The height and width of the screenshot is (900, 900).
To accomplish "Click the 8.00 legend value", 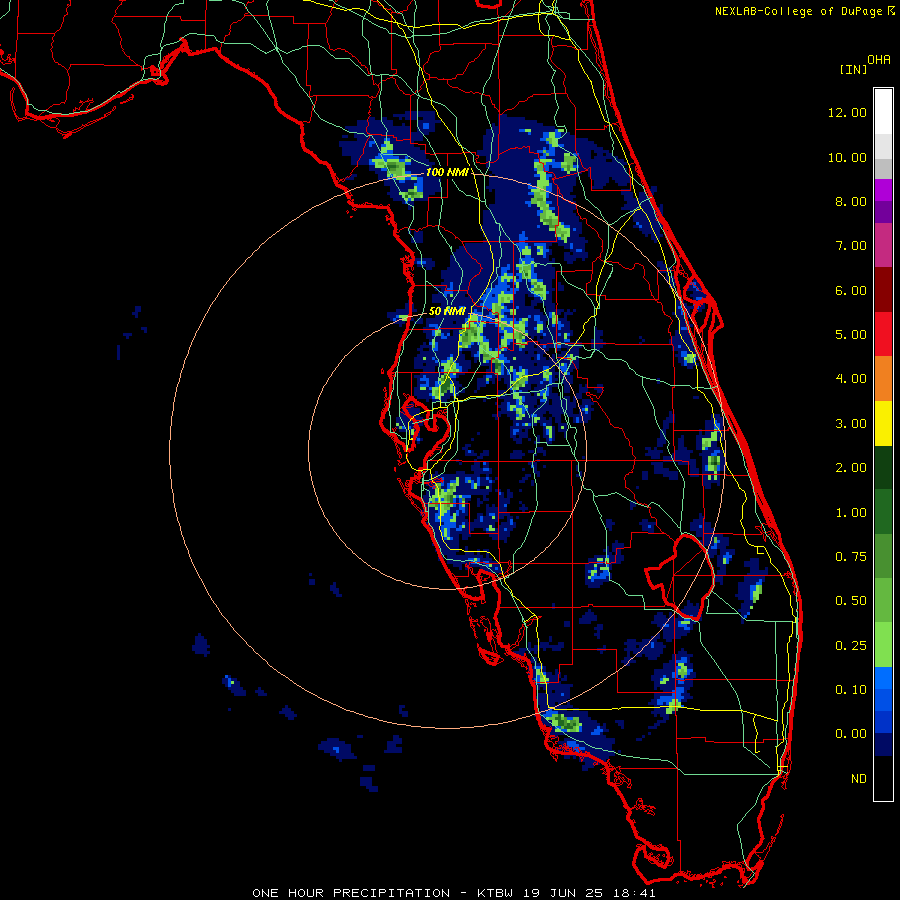I will (x=851, y=201).
